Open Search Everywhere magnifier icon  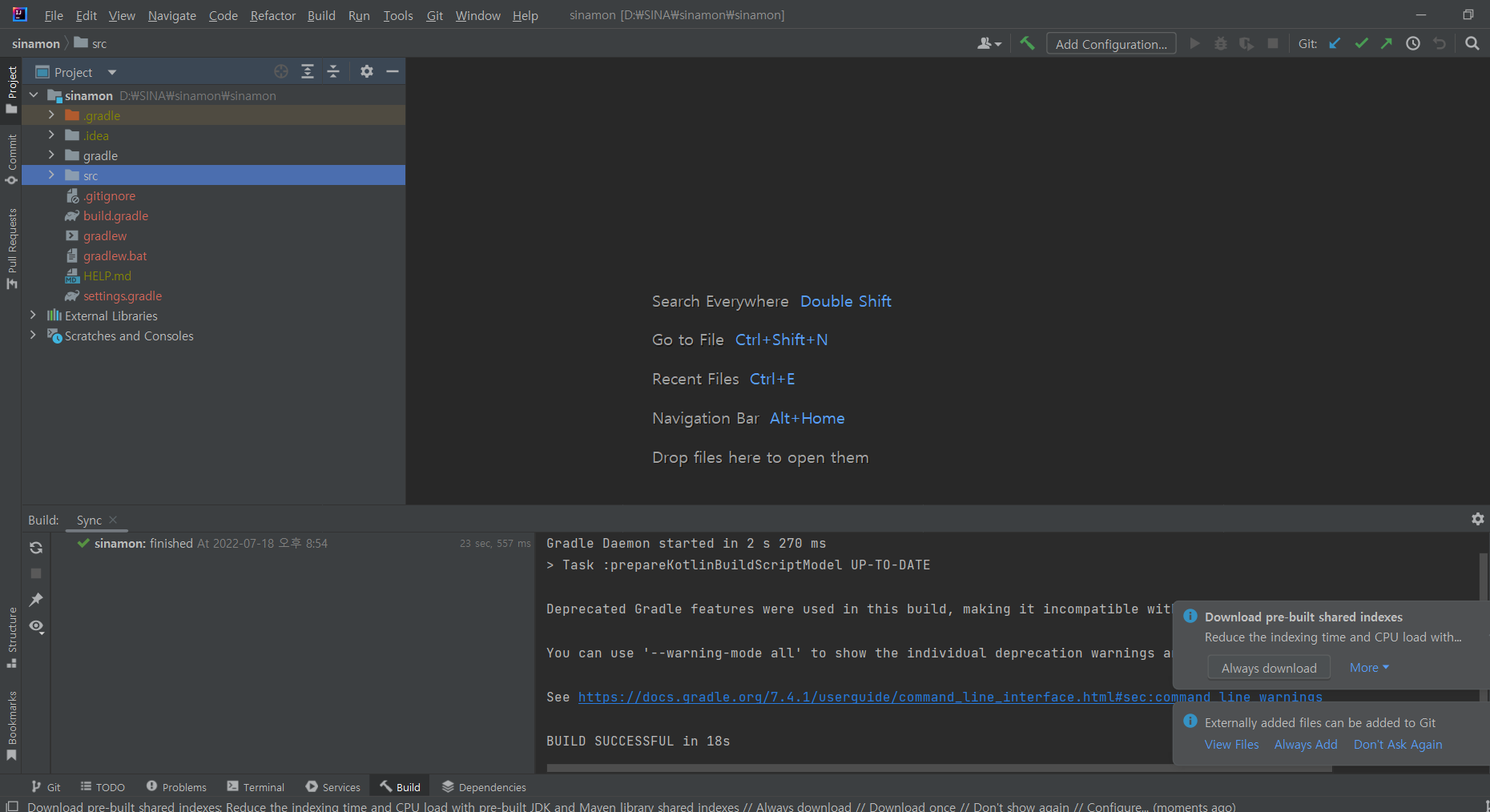click(1472, 43)
